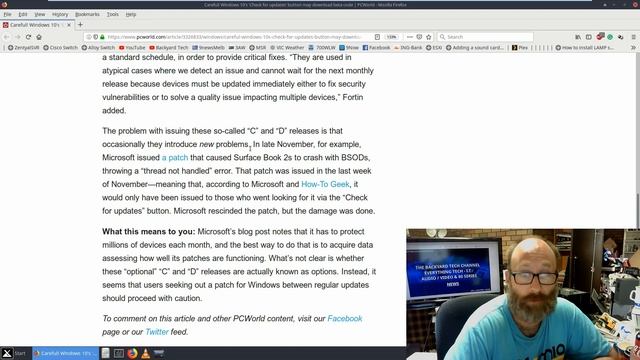Go forward one page
Viewport: 640px width, 360px height.
pos(18,37)
